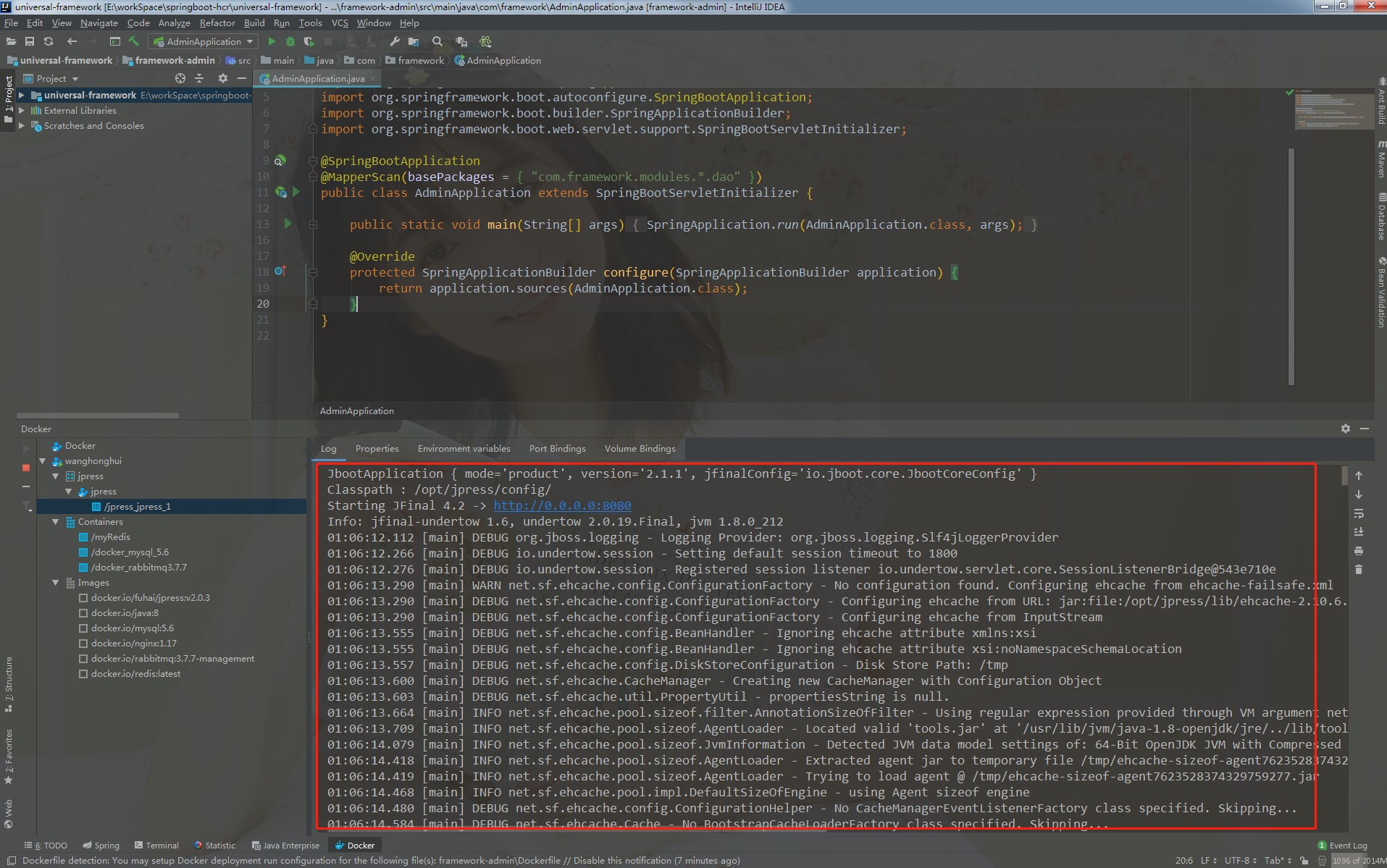Switch to the Properties tab
Screen dimensions: 1387x868
377,448
